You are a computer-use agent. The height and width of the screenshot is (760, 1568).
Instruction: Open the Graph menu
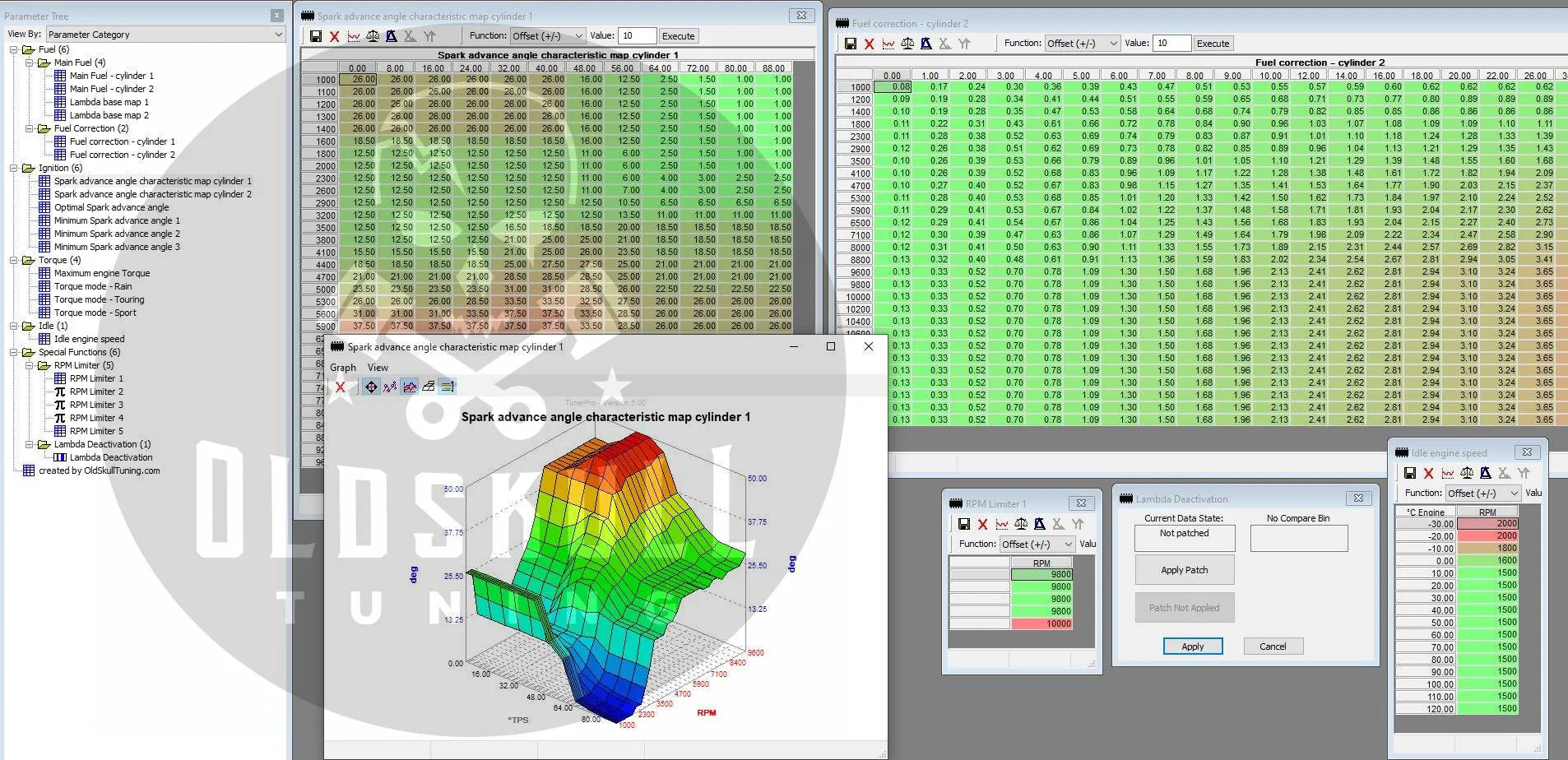342,368
